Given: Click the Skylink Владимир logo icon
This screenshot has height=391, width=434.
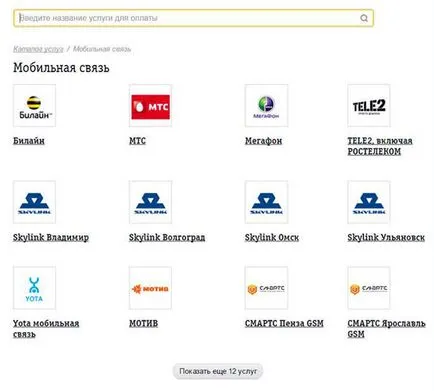Looking at the screenshot, I should tap(34, 202).
